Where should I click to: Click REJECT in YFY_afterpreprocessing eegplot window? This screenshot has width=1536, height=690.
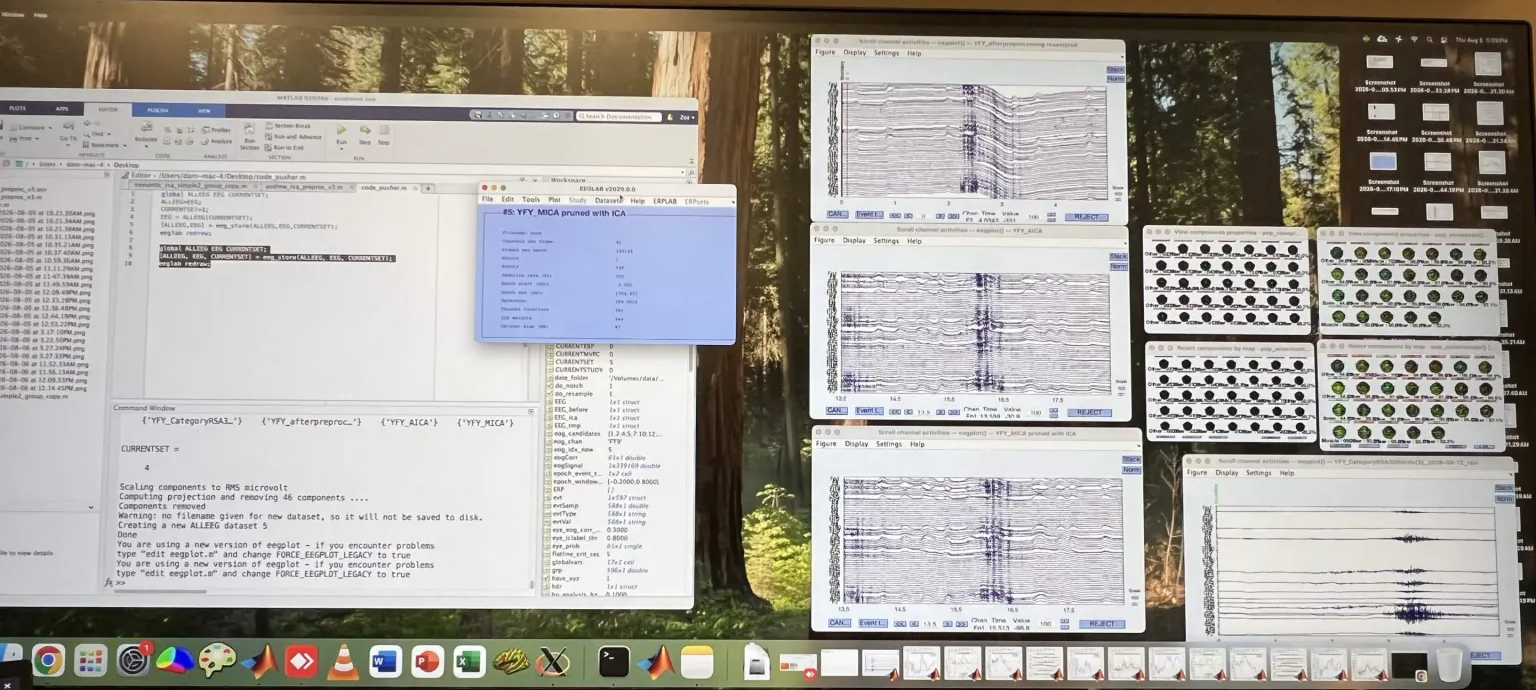1087,216
